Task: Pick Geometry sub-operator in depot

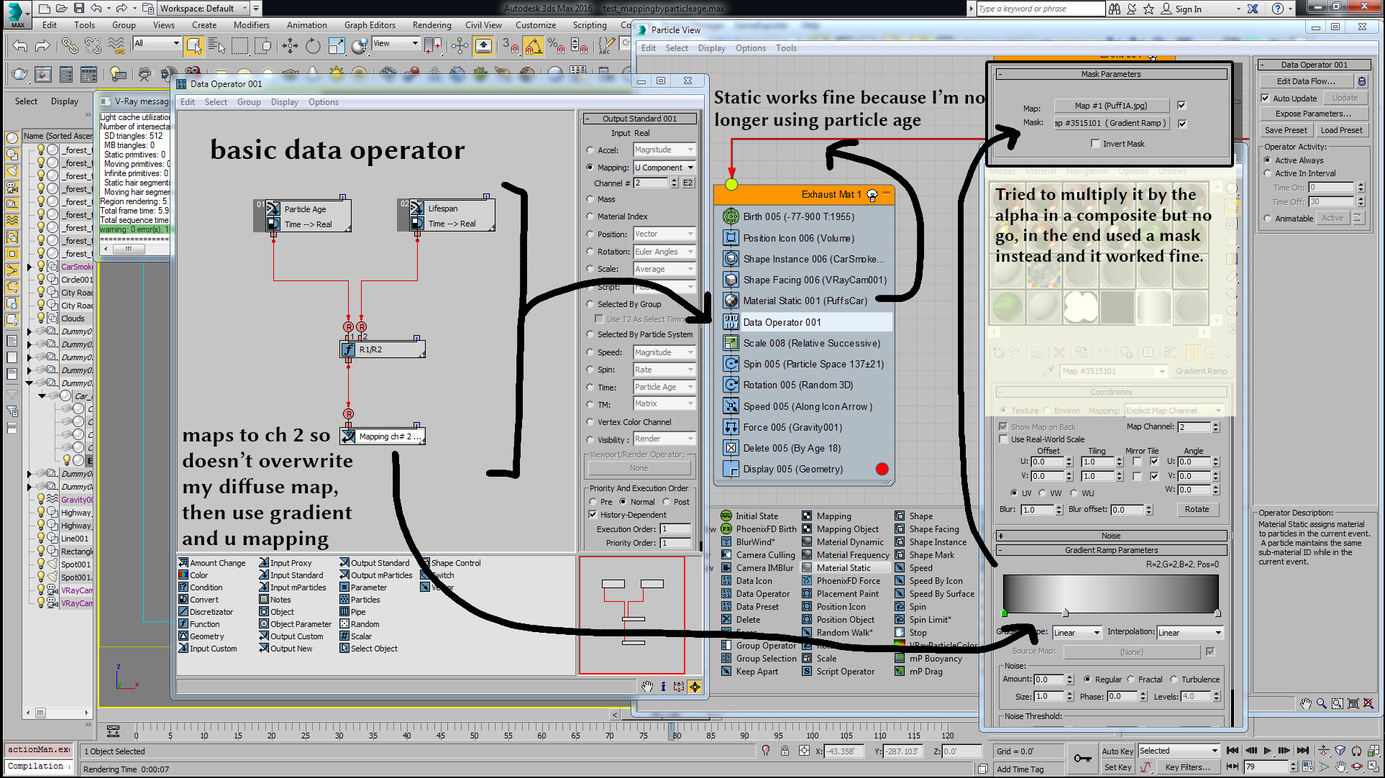Action: [201, 636]
